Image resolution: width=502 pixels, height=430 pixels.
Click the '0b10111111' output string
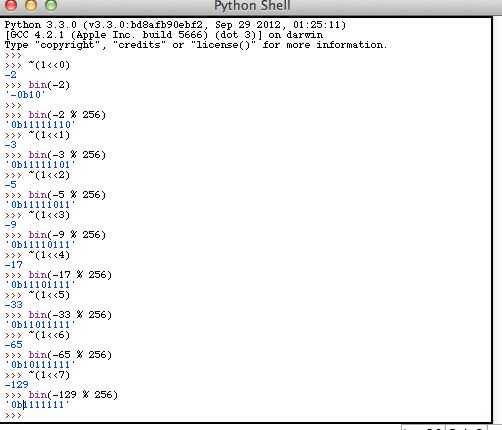tap(40, 365)
